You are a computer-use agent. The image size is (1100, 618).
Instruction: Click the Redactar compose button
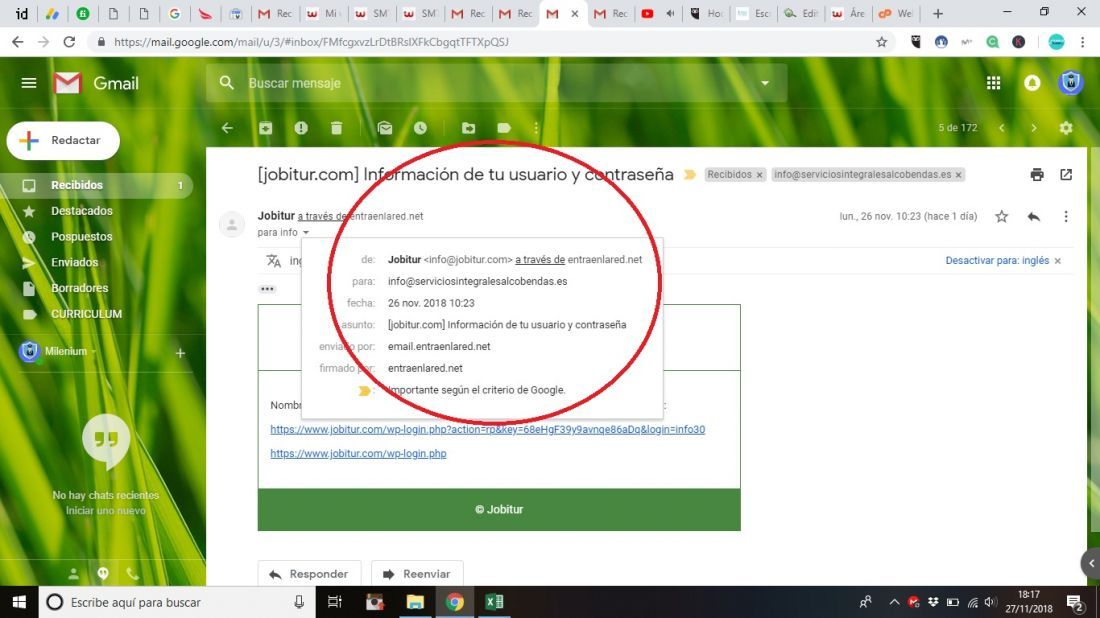point(63,140)
